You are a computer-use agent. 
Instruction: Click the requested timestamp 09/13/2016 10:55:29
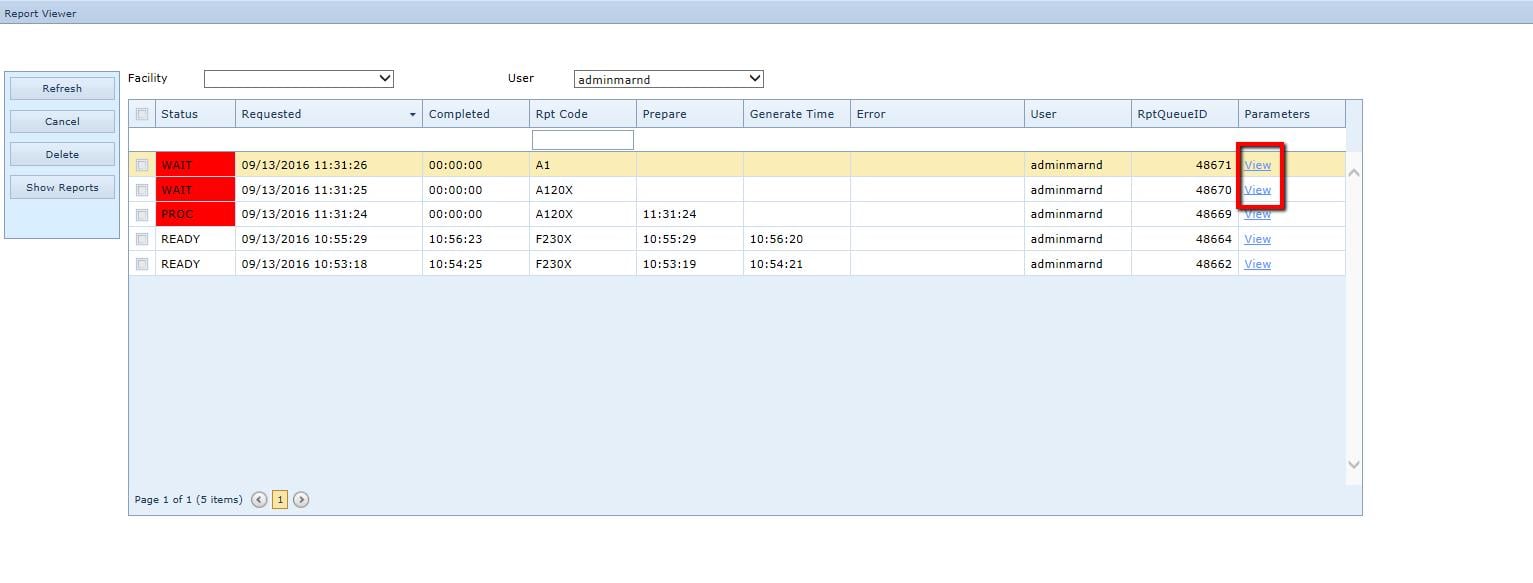tap(304, 239)
